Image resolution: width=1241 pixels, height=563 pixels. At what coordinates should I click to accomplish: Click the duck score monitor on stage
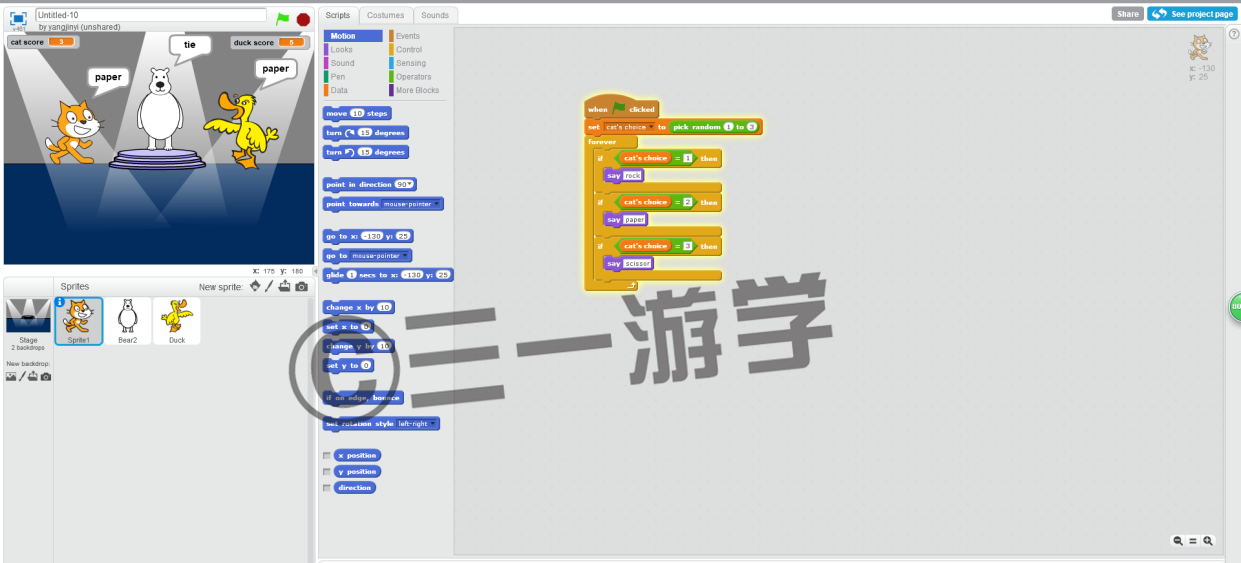coord(268,42)
